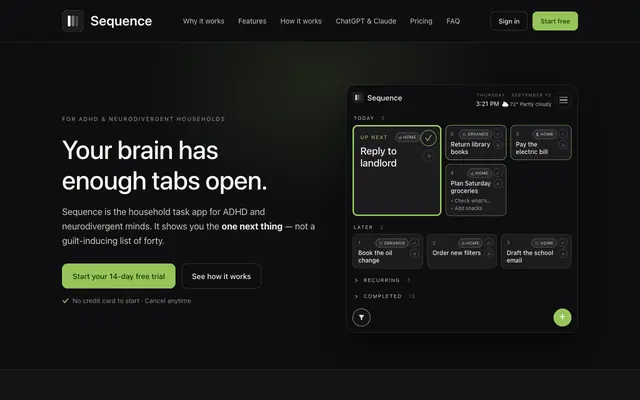Click the HOME tag on Order new filters
Screen dimensions: 640x400
pyautogui.click(x=470, y=243)
